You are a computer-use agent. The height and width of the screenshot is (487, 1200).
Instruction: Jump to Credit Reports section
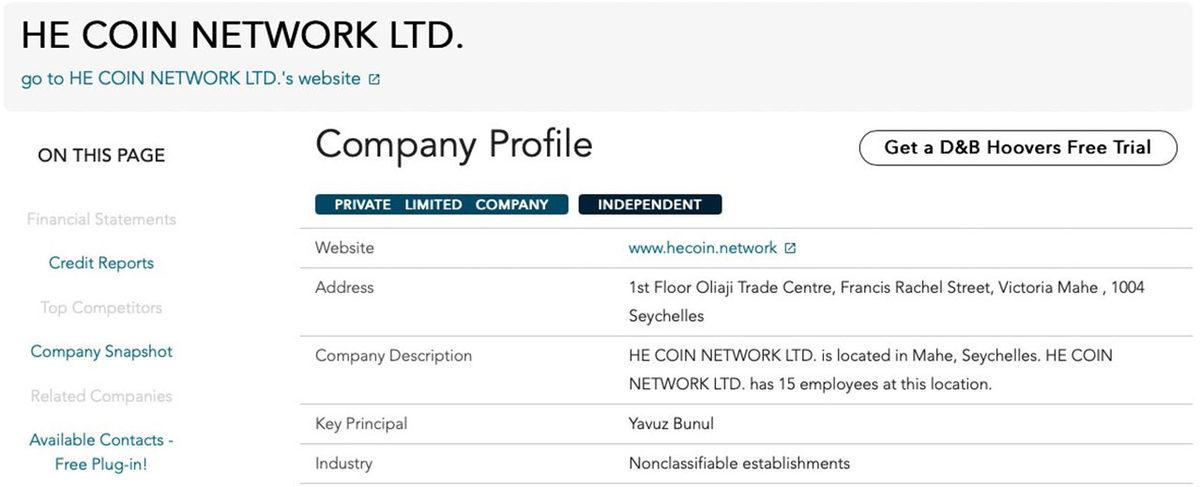tap(101, 263)
